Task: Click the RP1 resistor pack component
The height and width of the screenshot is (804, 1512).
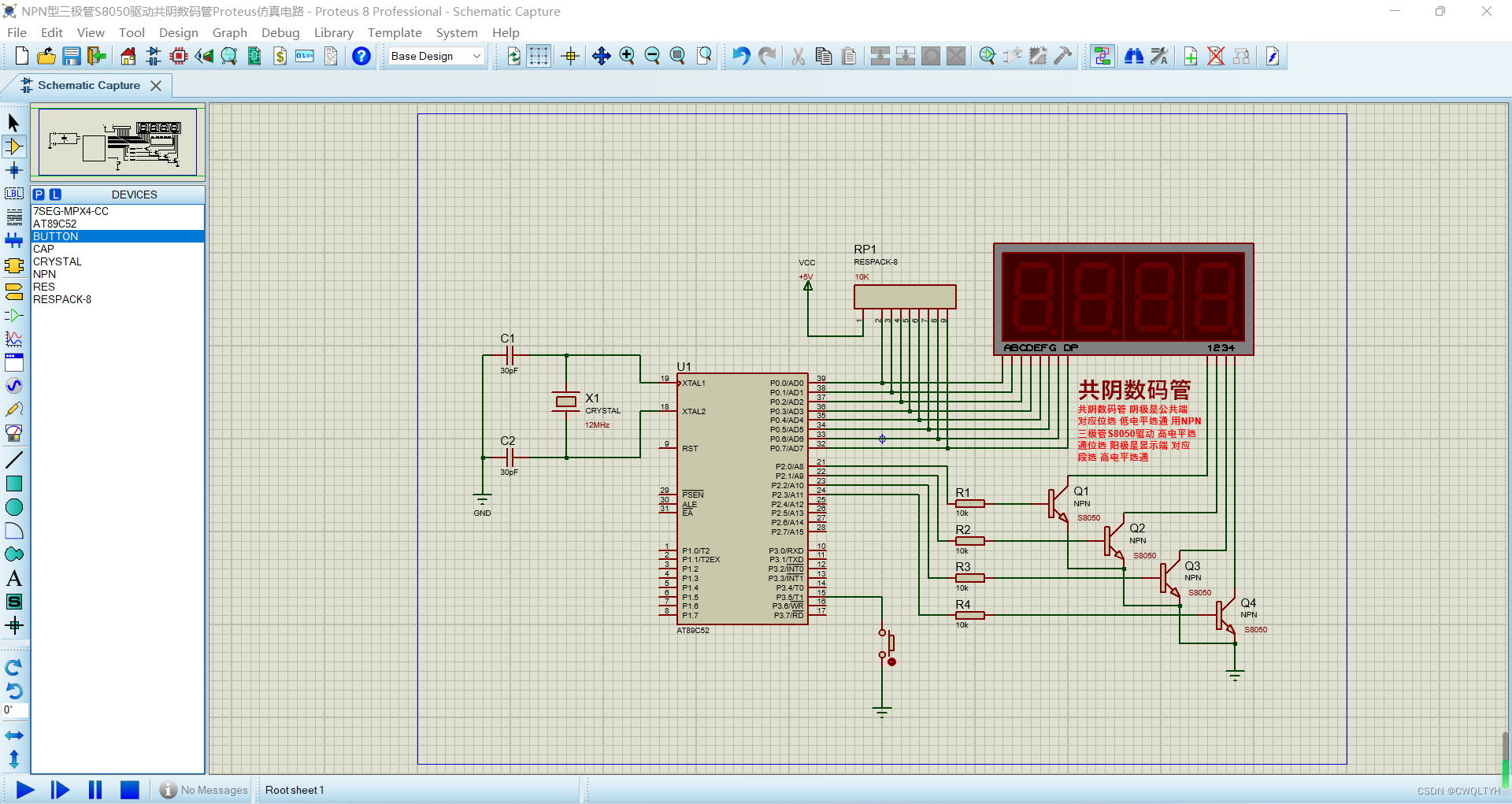Action: [905, 297]
